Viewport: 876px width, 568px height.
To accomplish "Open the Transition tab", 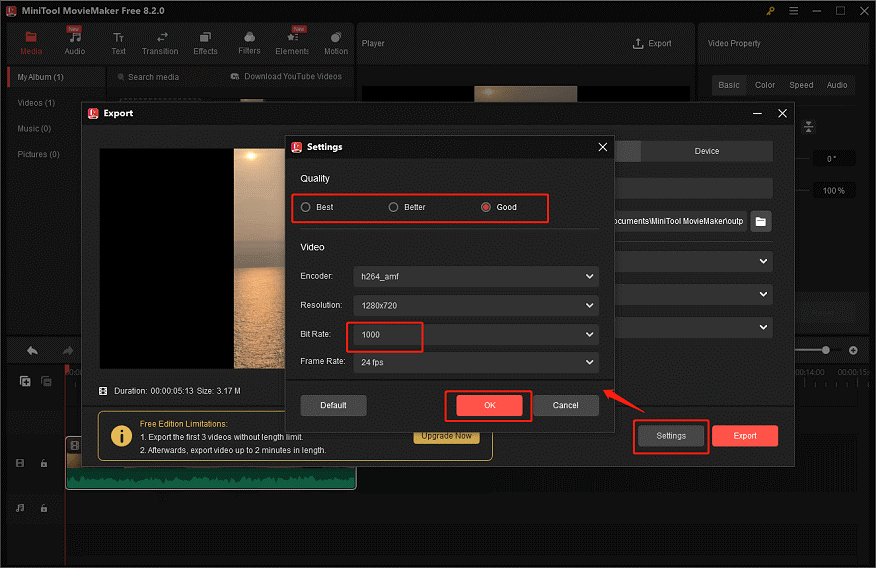I will [160, 43].
